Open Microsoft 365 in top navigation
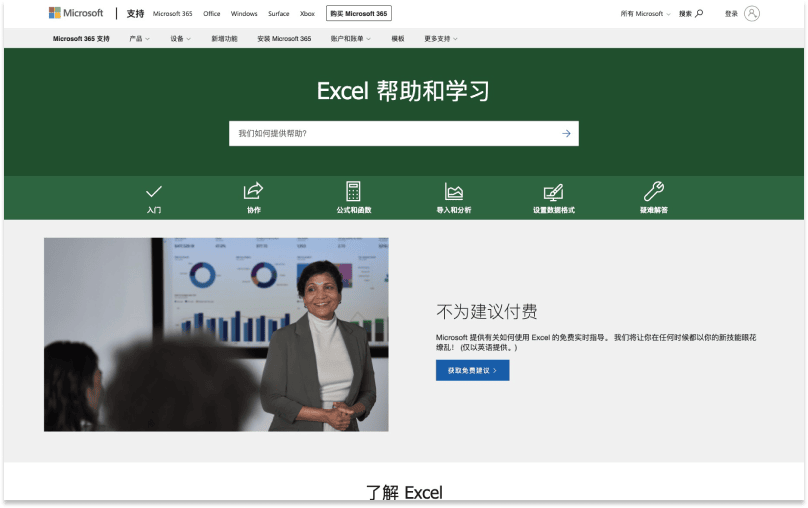Screen dimensions: 808x508 point(173,14)
